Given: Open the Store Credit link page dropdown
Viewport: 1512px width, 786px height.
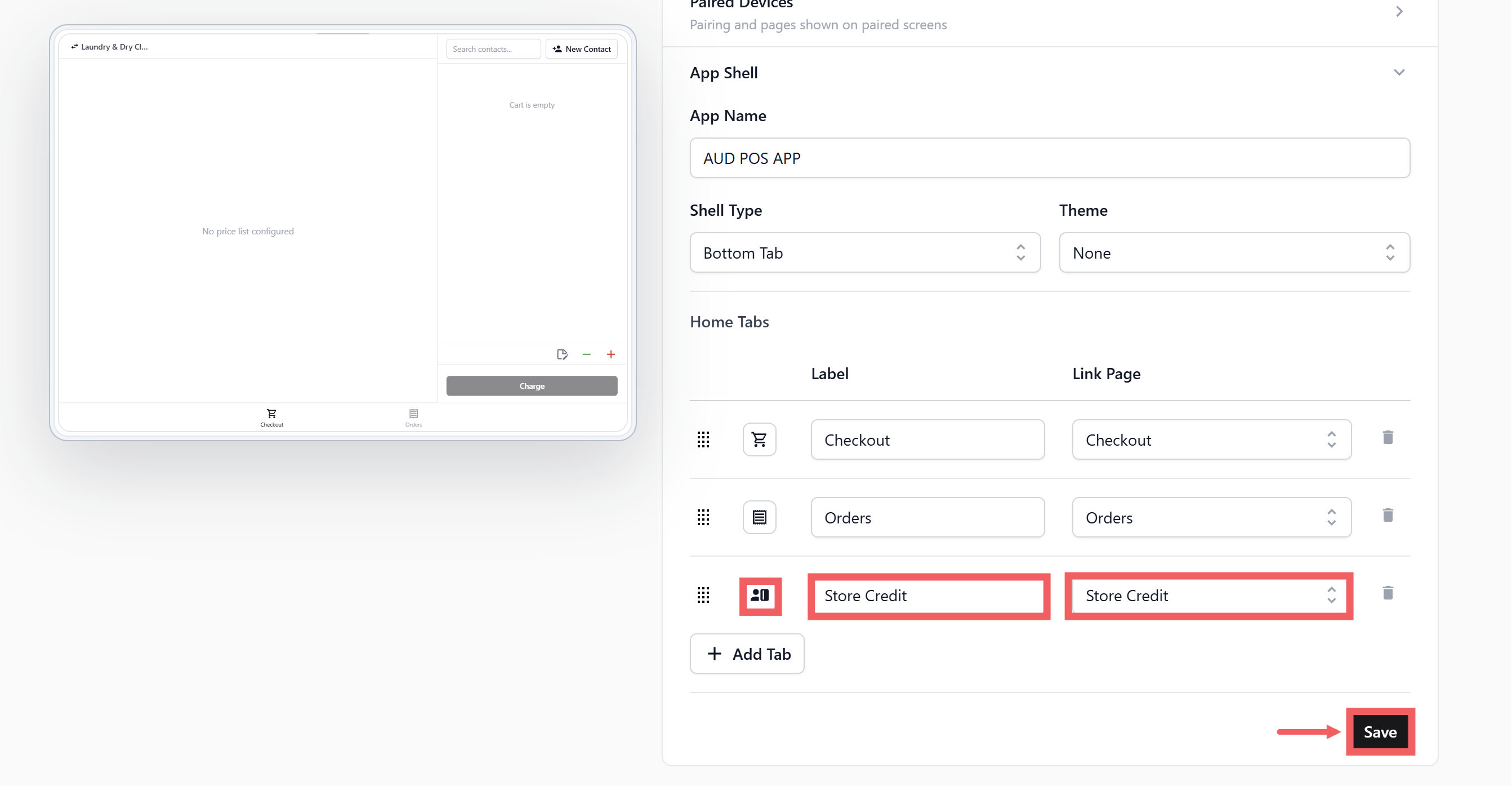Looking at the screenshot, I should coord(1209,596).
